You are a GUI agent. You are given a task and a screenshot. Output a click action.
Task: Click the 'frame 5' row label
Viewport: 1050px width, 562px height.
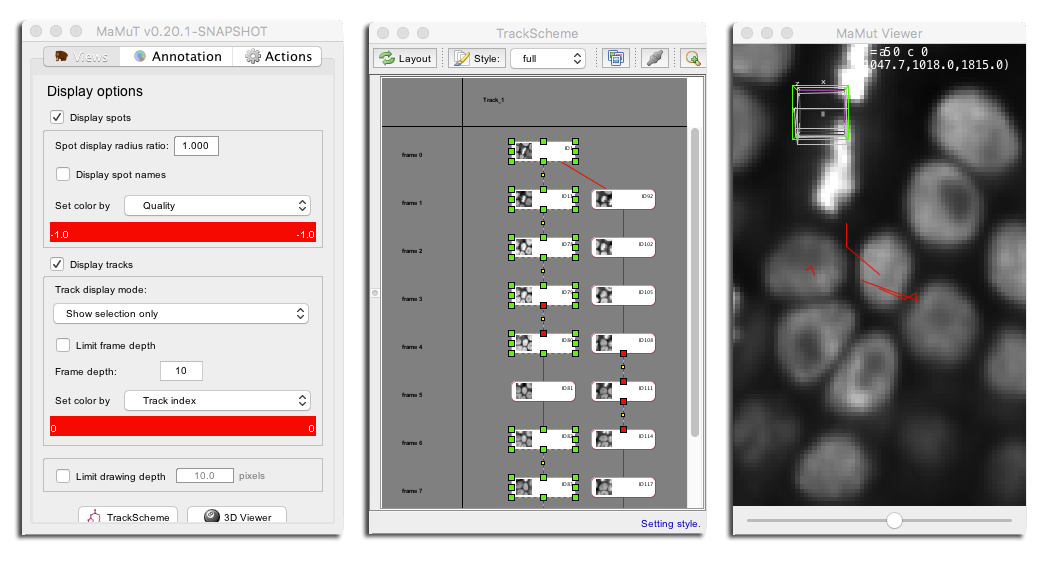point(412,395)
